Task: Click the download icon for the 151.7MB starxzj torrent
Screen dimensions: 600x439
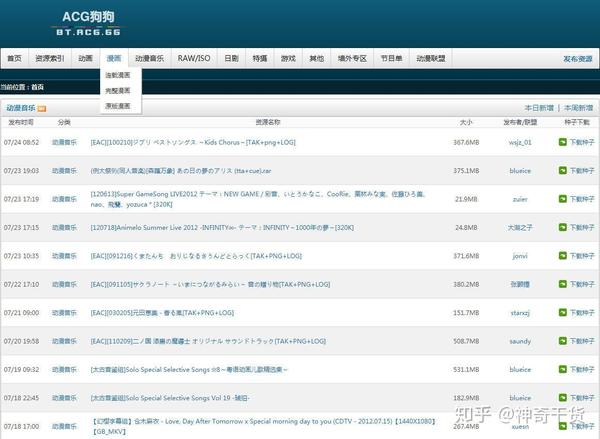Action: [x=562, y=312]
